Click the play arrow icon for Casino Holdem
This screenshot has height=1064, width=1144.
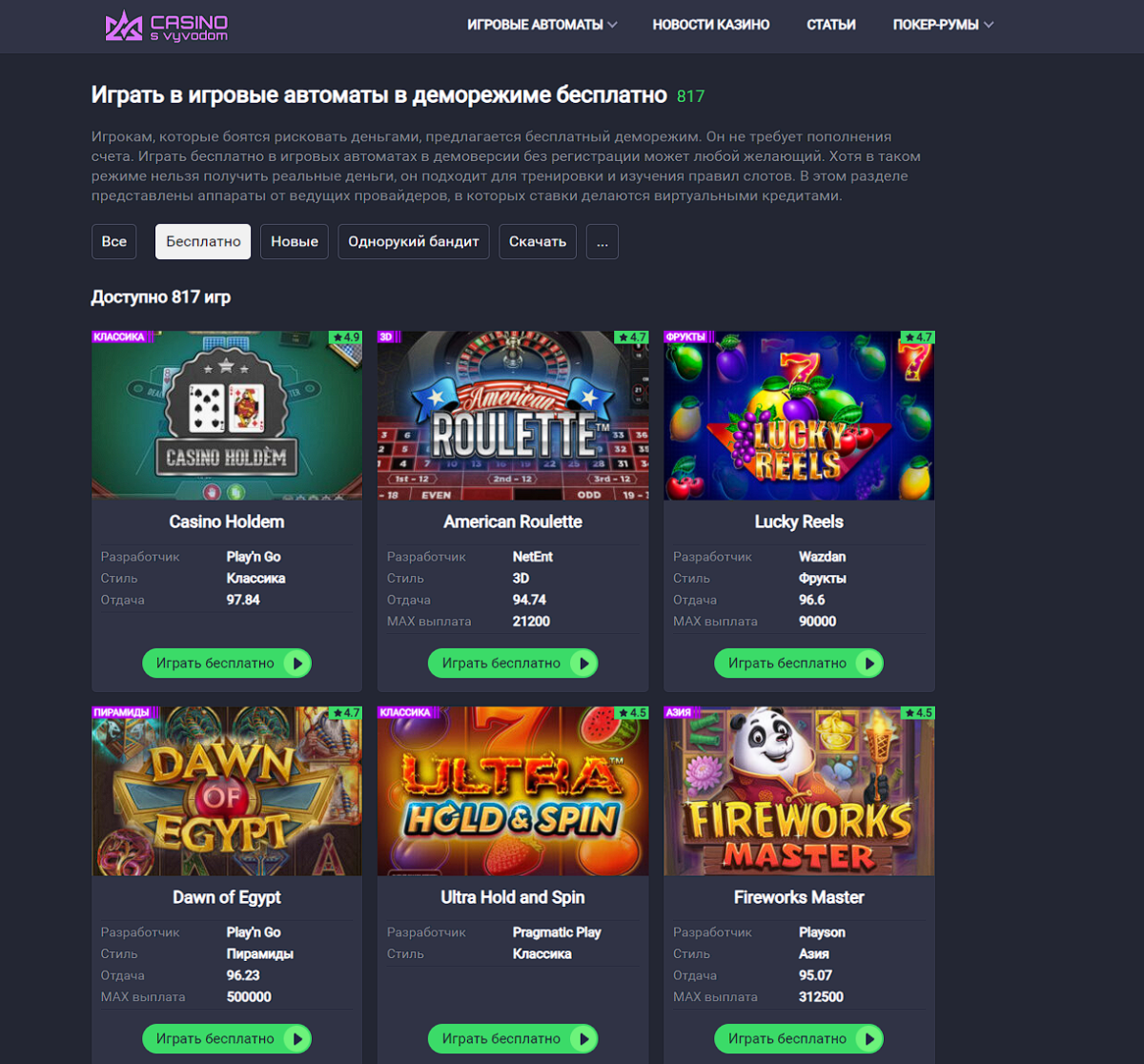pos(297,664)
